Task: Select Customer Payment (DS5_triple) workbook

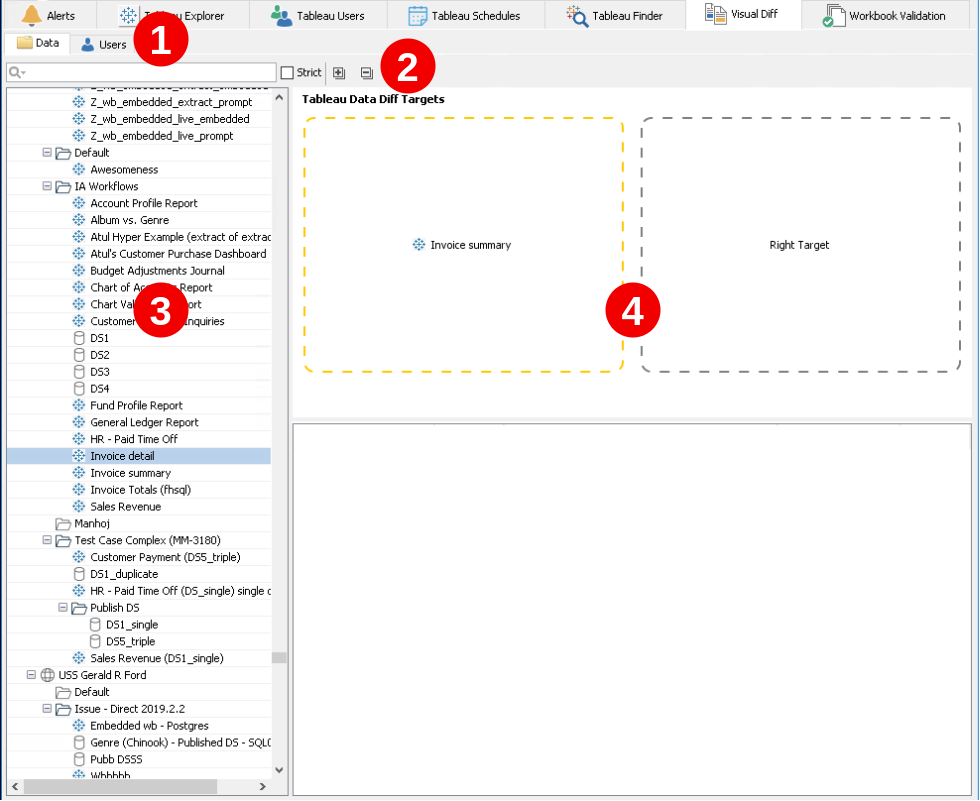Action: [165, 557]
